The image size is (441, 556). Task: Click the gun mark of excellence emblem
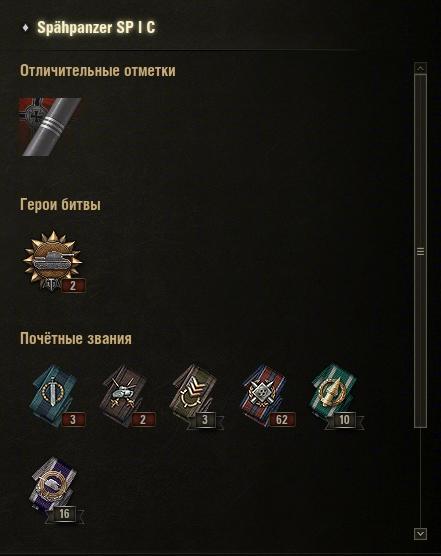(x=50, y=127)
